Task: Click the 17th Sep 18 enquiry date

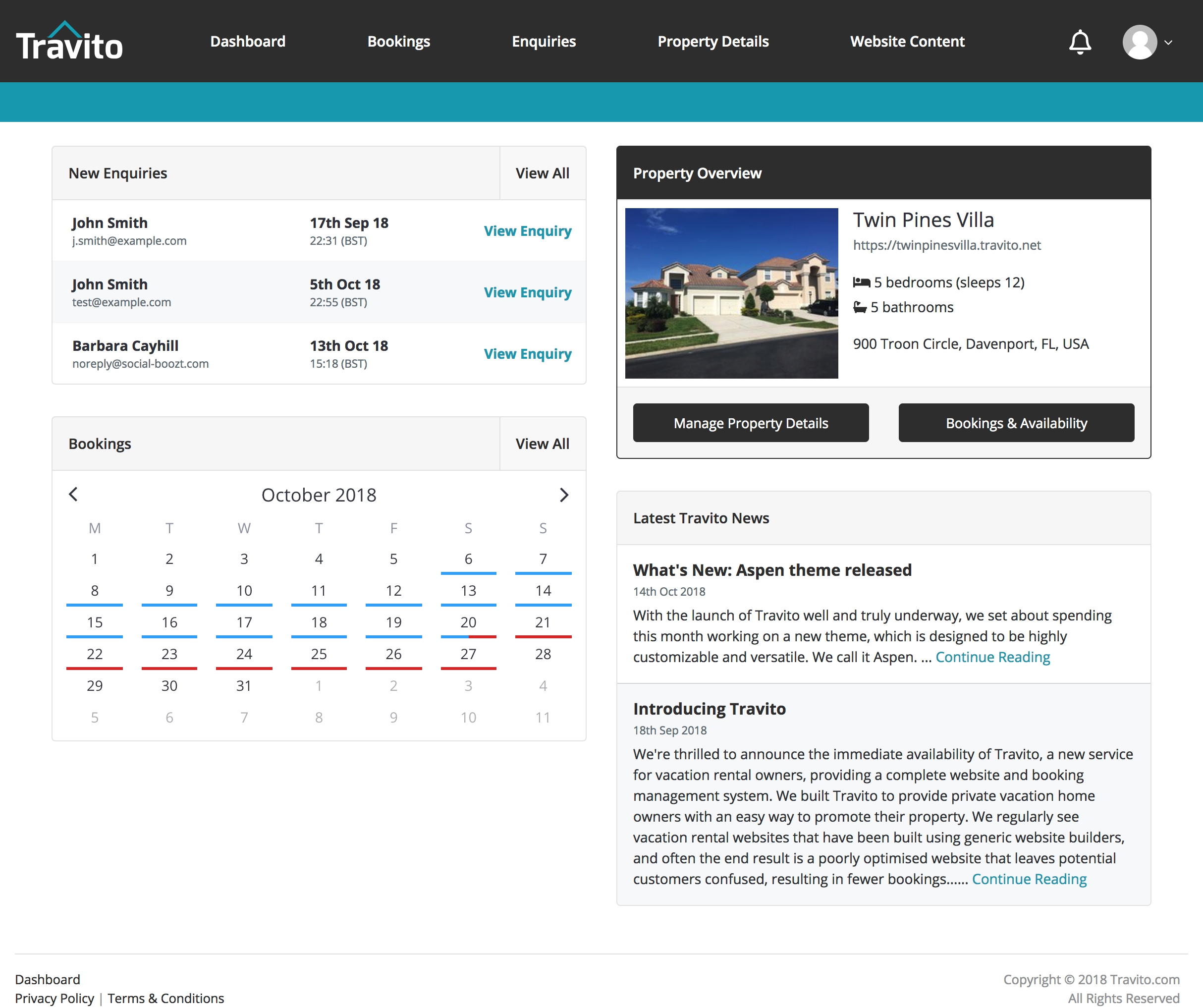Action: 349,223
